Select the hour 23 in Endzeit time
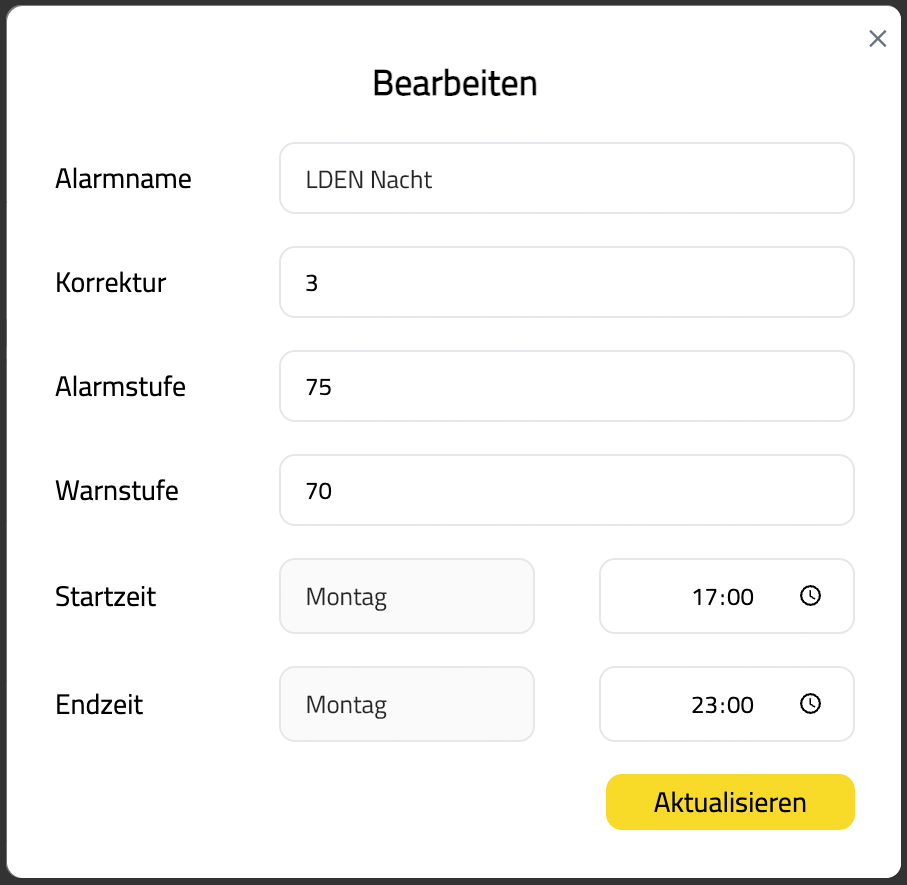Image resolution: width=907 pixels, height=885 pixels. coord(704,705)
